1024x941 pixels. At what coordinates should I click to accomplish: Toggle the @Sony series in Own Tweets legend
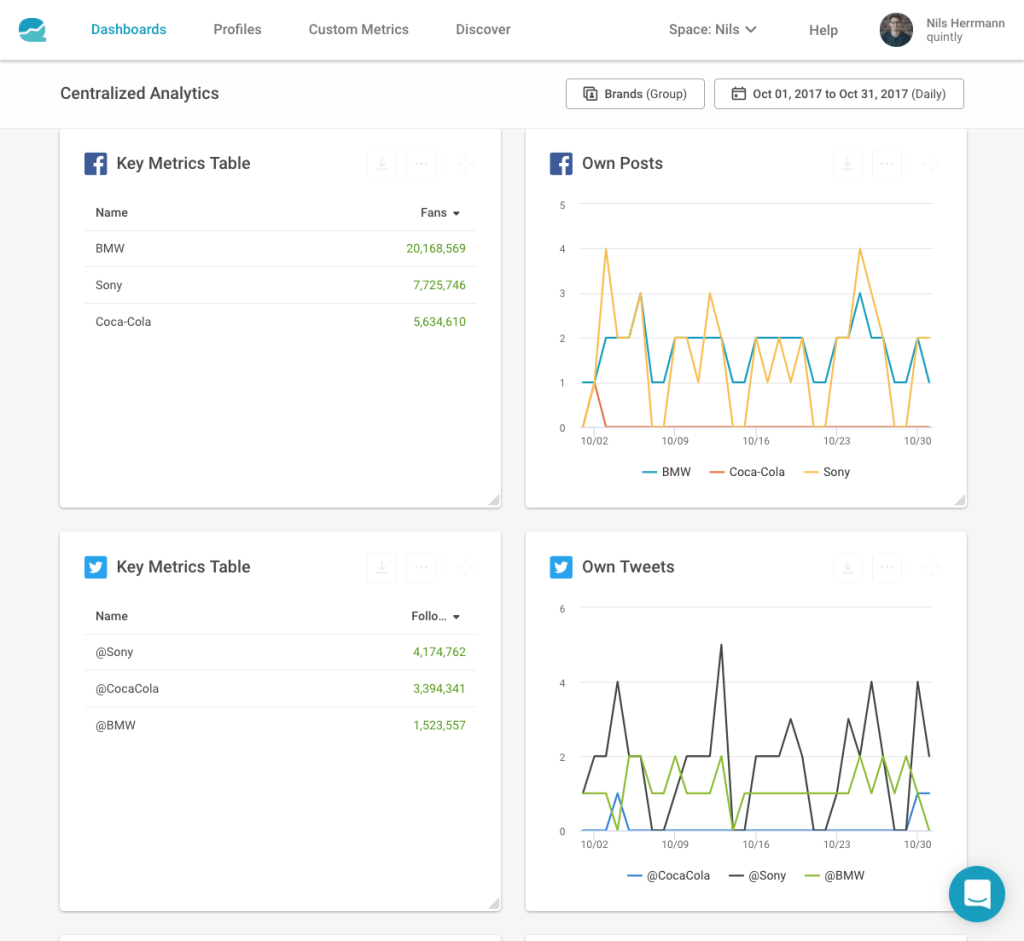click(758, 876)
